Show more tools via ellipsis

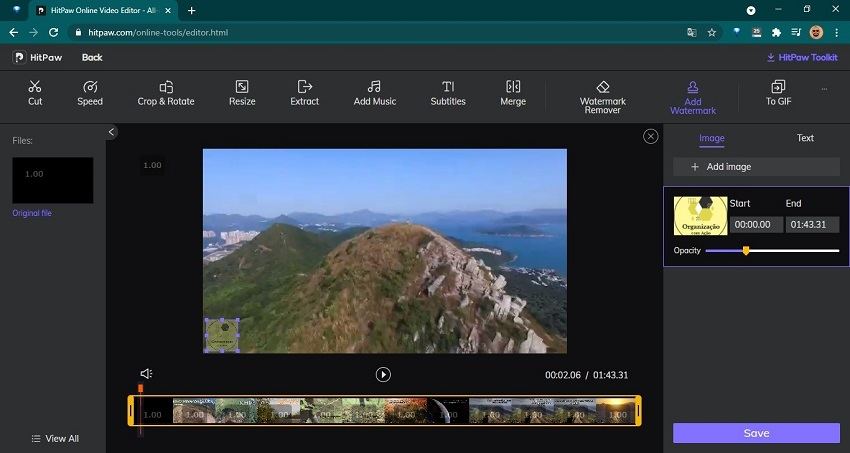click(x=824, y=89)
